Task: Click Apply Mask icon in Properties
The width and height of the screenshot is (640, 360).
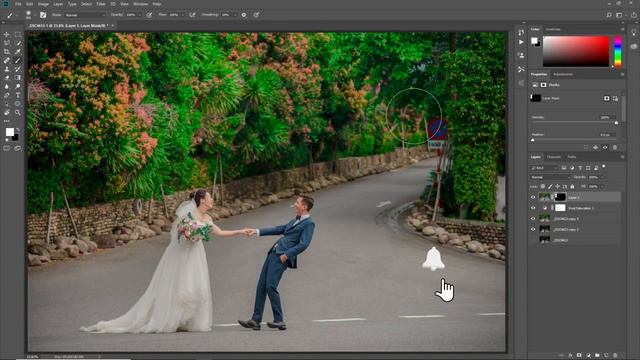Action: click(x=596, y=147)
